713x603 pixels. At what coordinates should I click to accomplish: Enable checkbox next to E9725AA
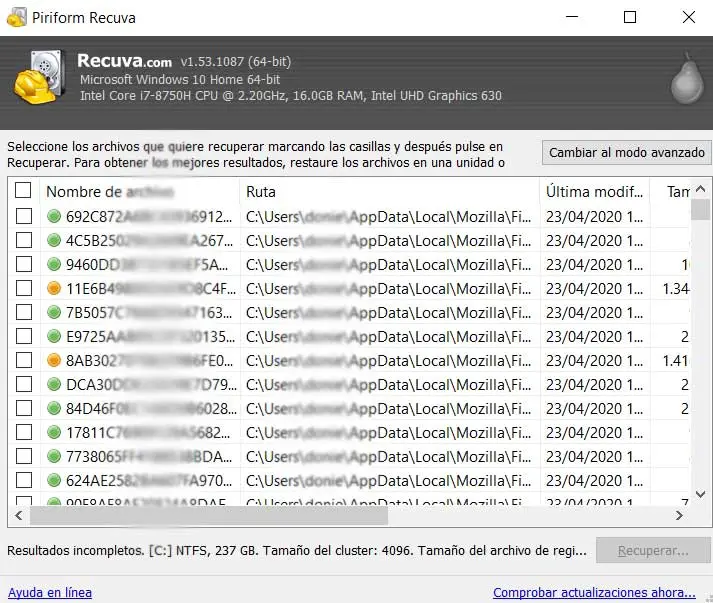pos(24,336)
